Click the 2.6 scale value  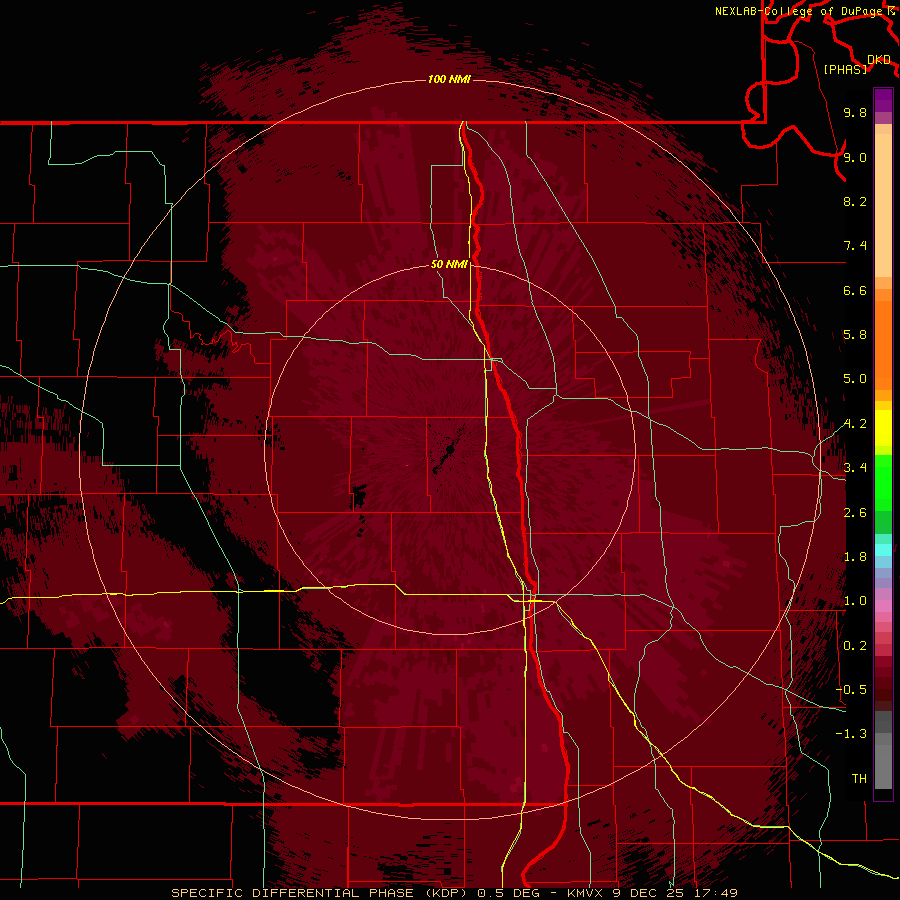click(855, 513)
